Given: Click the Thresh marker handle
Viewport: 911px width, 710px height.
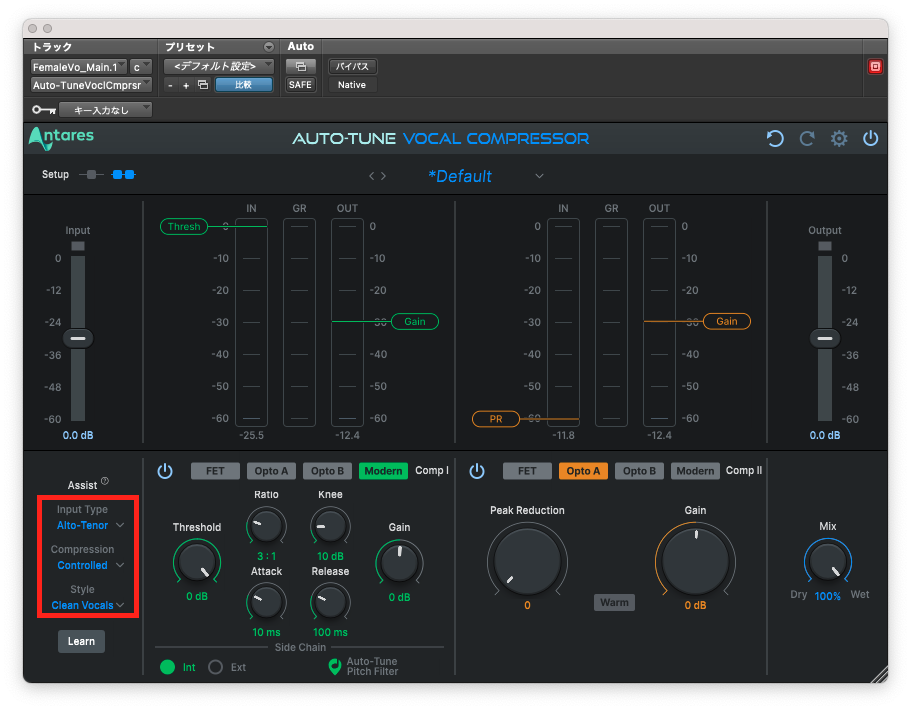Looking at the screenshot, I should click(184, 227).
